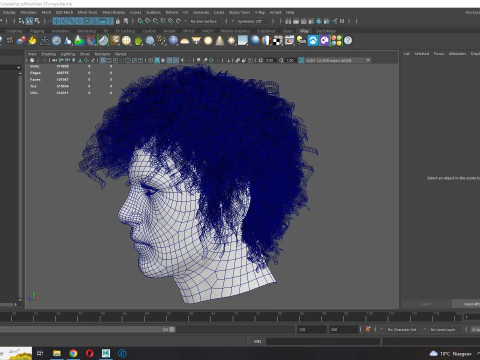This screenshot has width=480, height=360.
Task: Open the No Live Surface field
Action: (204, 21)
